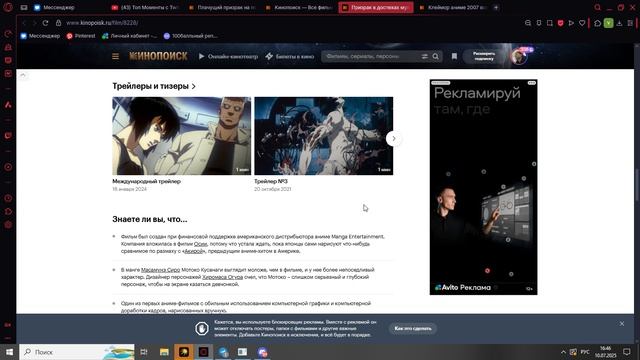Open the Масамунэ Сиро link

pyautogui.click(x=160, y=270)
